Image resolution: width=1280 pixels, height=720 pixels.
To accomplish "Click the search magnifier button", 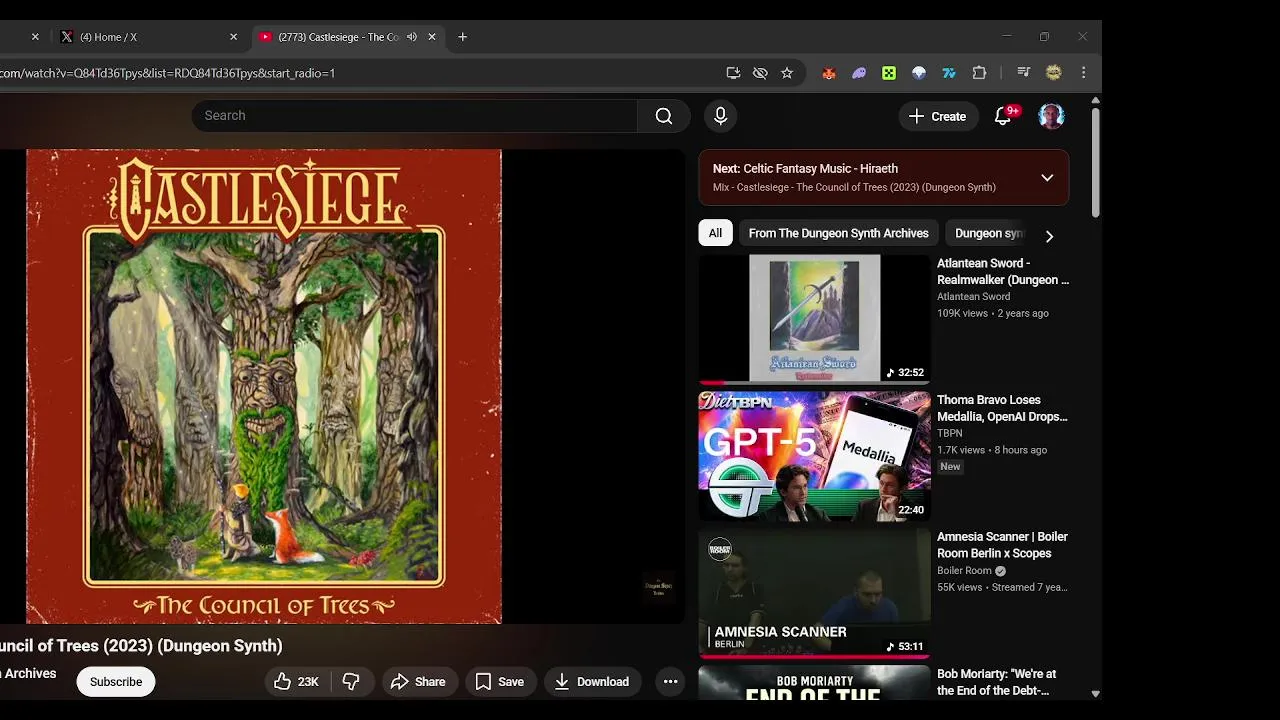I will tap(664, 116).
